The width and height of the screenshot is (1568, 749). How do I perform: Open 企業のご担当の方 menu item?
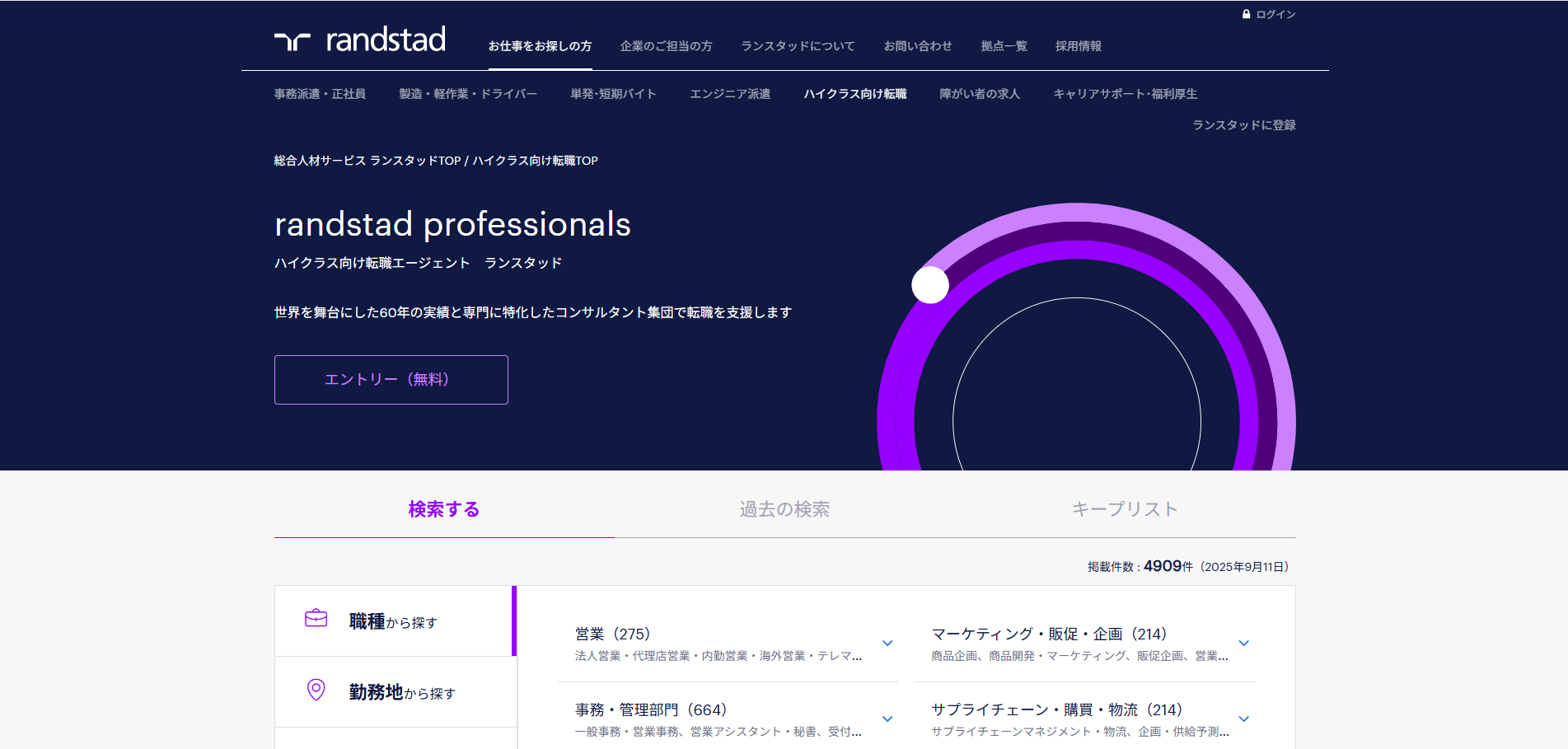coord(666,46)
